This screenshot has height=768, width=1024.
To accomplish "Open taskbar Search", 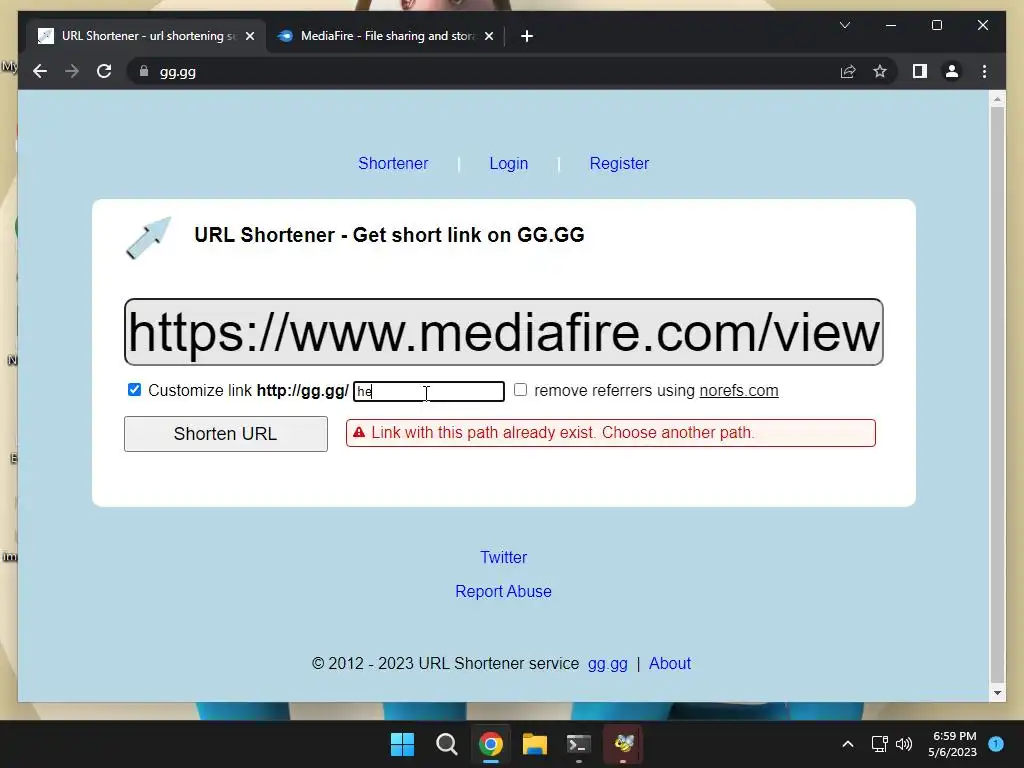I will pyautogui.click(x=447, y=744).
